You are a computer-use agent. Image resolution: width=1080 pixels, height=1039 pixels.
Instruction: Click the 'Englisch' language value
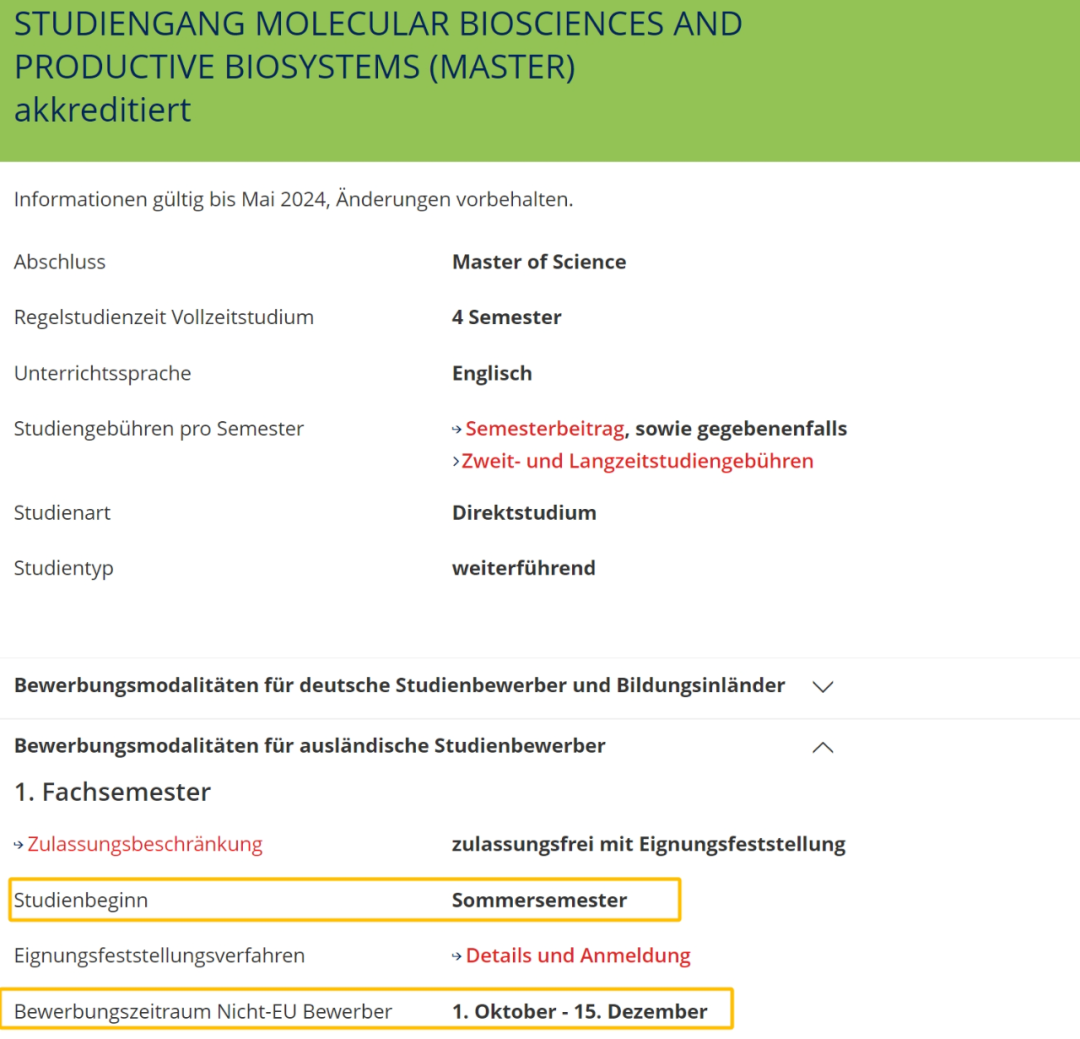[x=492, y=374]
